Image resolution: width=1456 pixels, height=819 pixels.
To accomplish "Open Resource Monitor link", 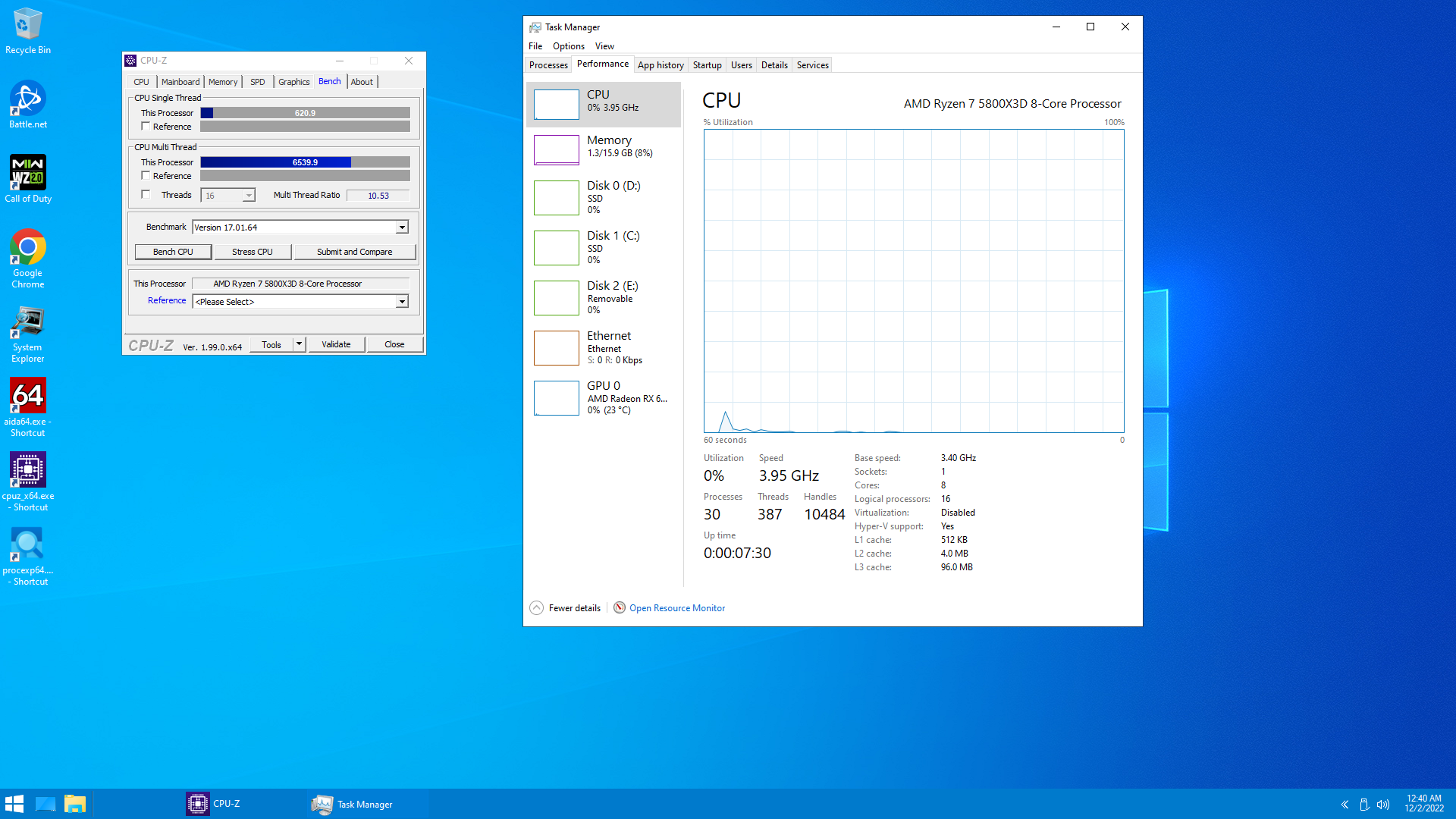I will click(x=677, y=608).
